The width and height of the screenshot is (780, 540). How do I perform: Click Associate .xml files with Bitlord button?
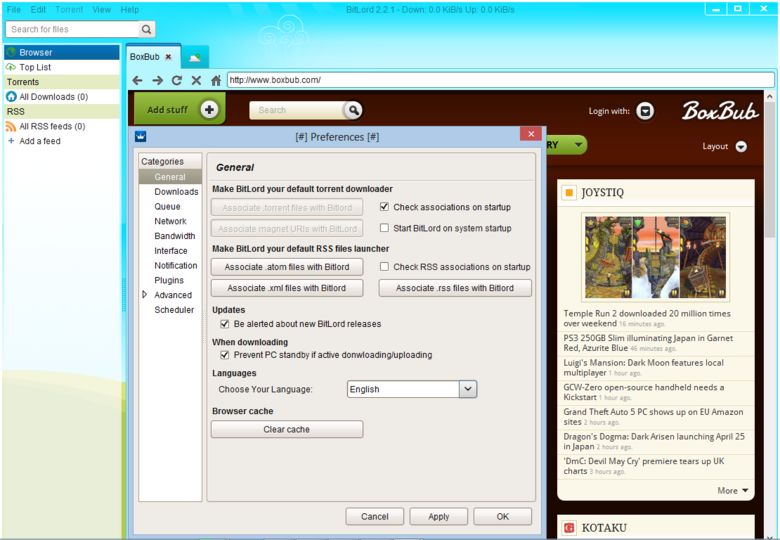point(287,288)
